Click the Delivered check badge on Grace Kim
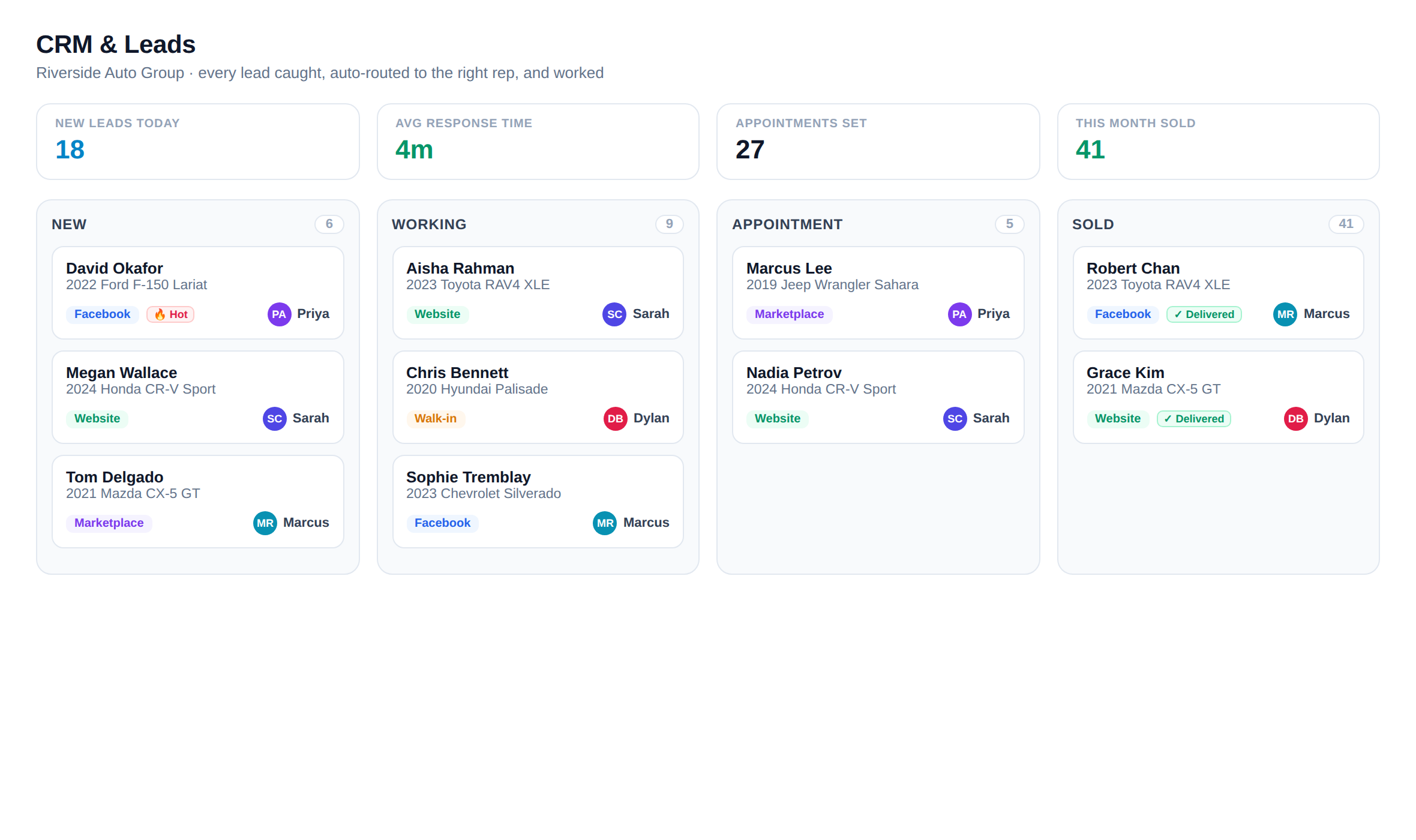The image size is (1416, 840). tap(1193, 419)
